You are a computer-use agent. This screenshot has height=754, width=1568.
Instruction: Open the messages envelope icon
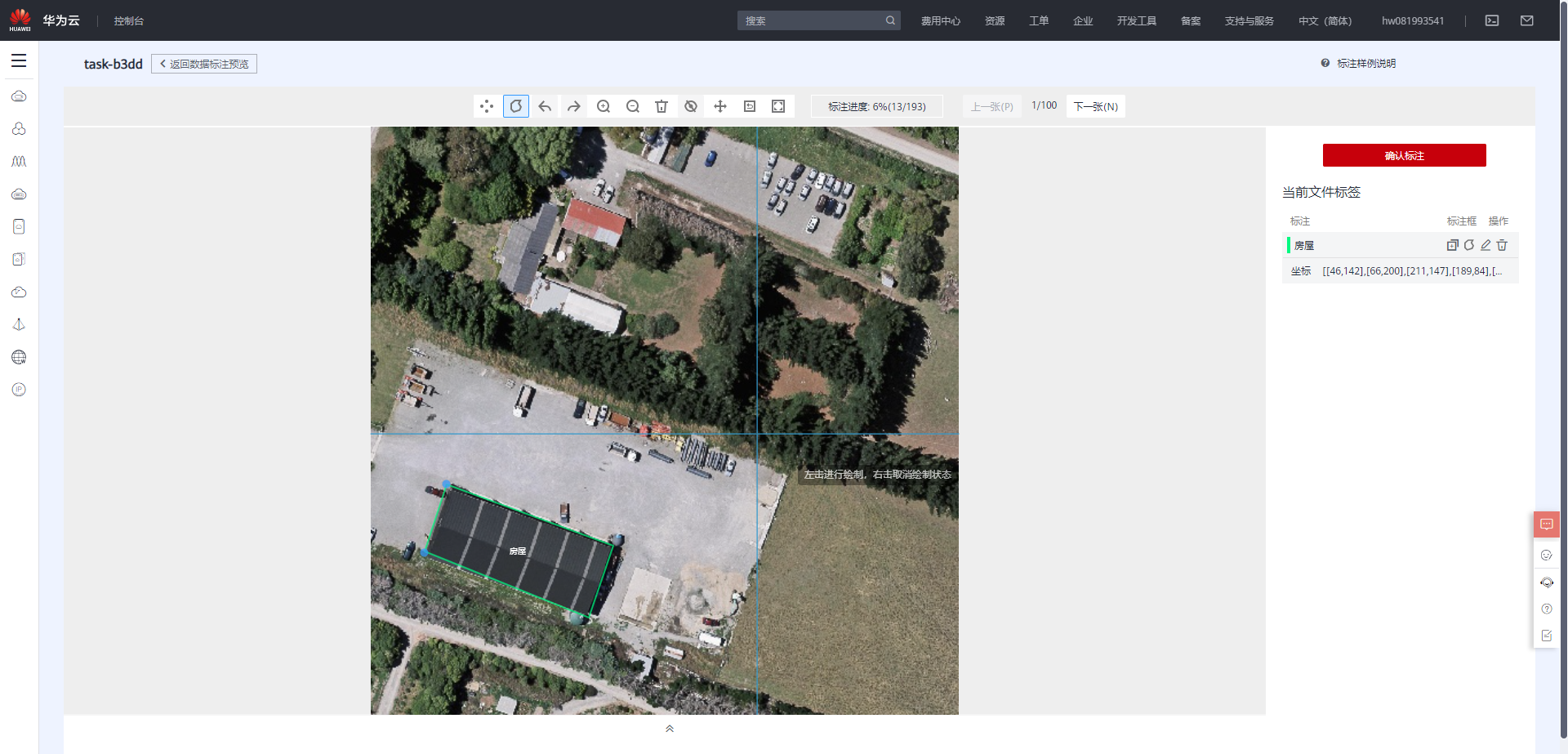tap(1527, 20)
